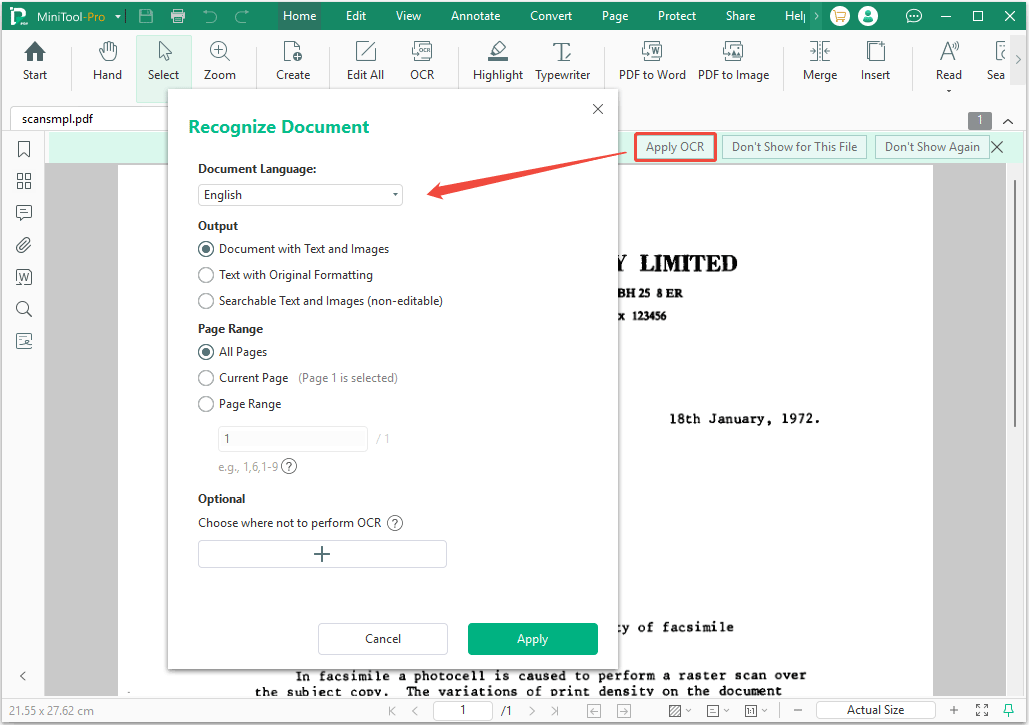Select the 'Text with Original Formatting' output option
This screenshot has width=1029, height=725.
205,274
